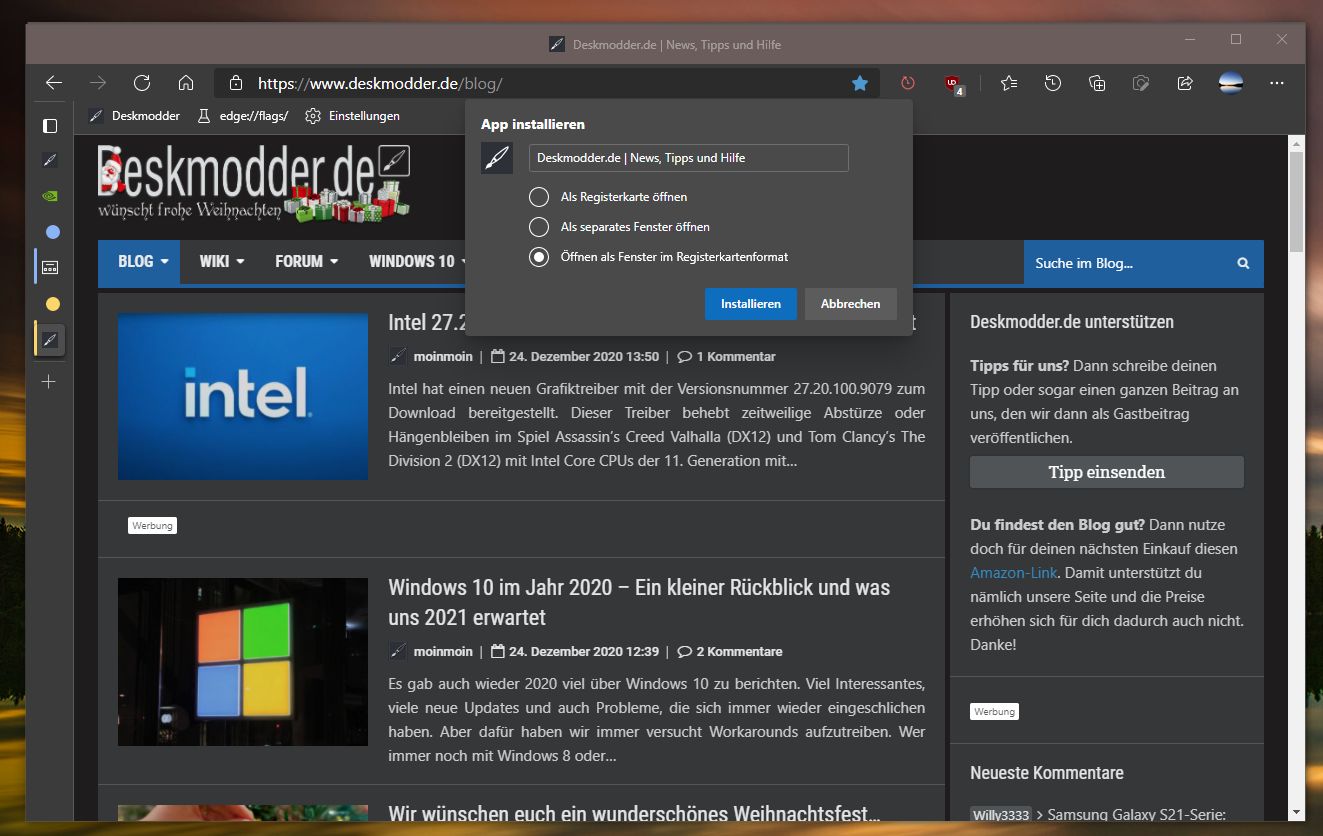Click the date '24. Dezember 2020 12:39'
Image resolution: width=1323 pixels, height=836 pixels.
[x=584, y=652]
